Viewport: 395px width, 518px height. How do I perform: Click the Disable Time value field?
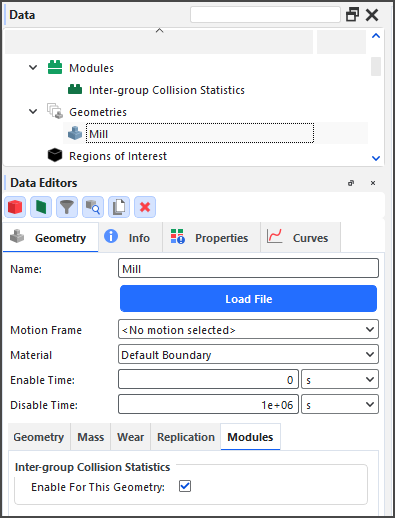coord(208,404)
